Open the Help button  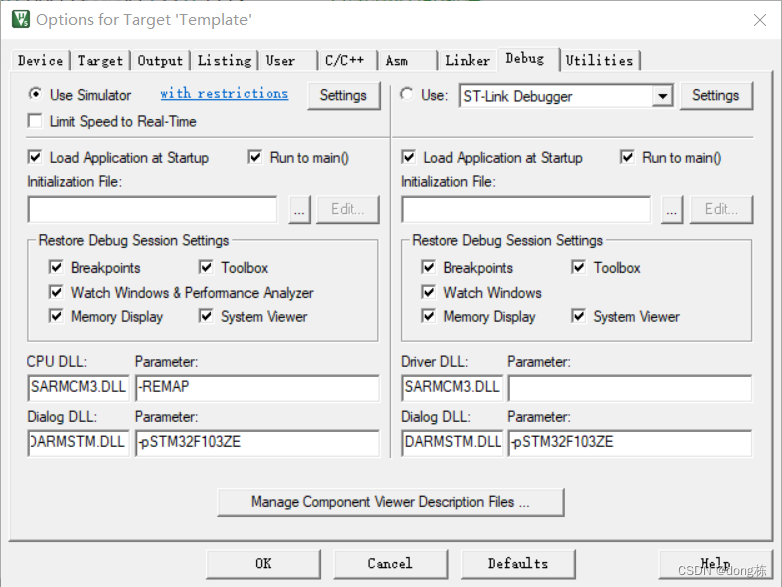click(715, 564)
